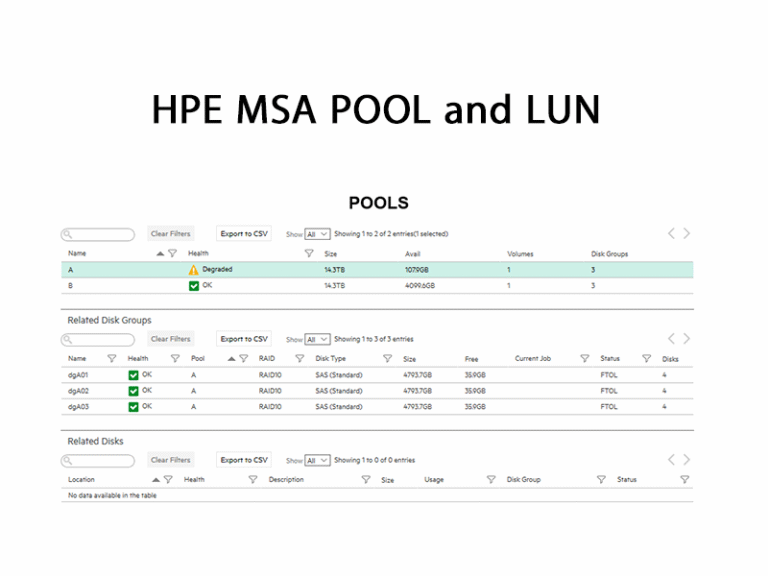Image resolution: width=768 pixels, height=576 pixels.
Task: Click the Name column filter icon in Pools table
Action: (172, 254)
